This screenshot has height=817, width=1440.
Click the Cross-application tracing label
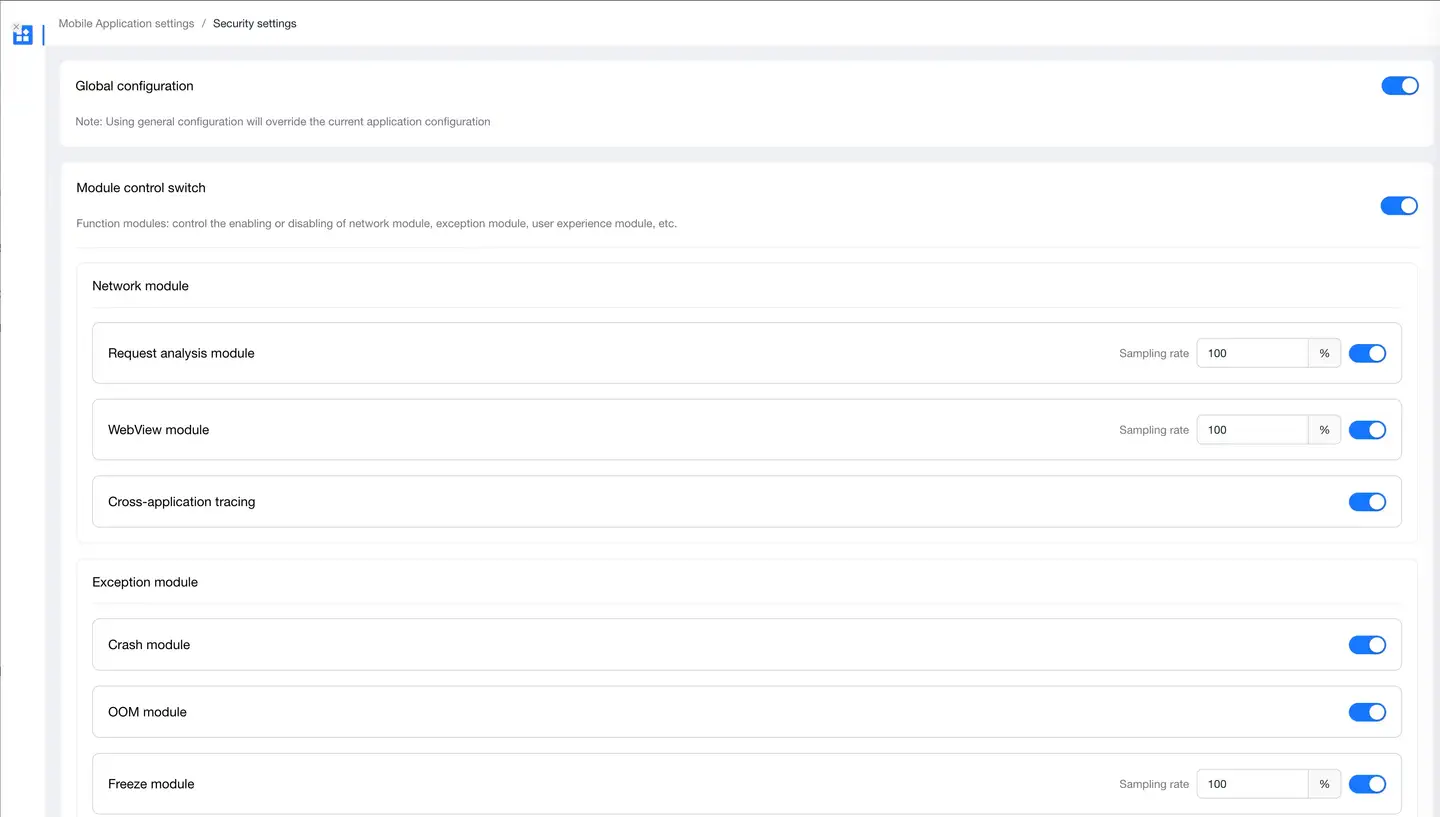(181, 502)
